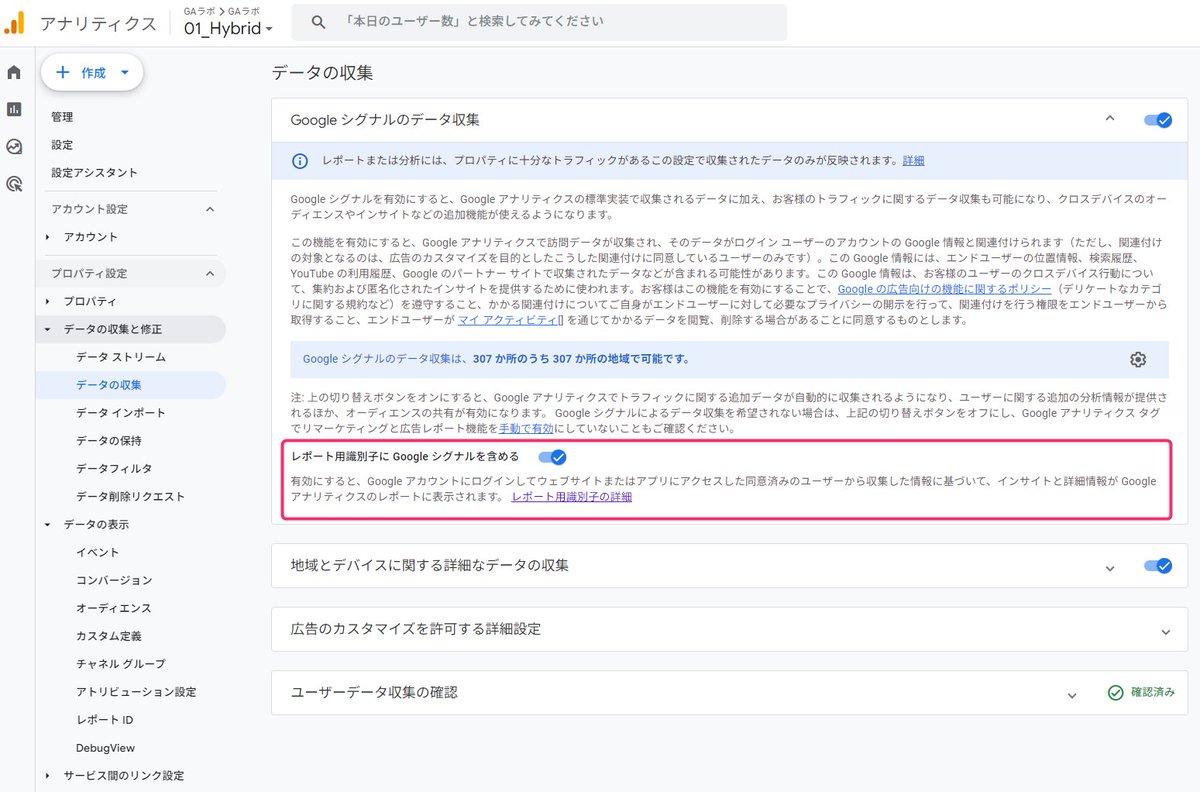The height and width of the screenshot is (792, 1200).
Task: Open 管理 in the sidebar
Action: pos(62,117)
